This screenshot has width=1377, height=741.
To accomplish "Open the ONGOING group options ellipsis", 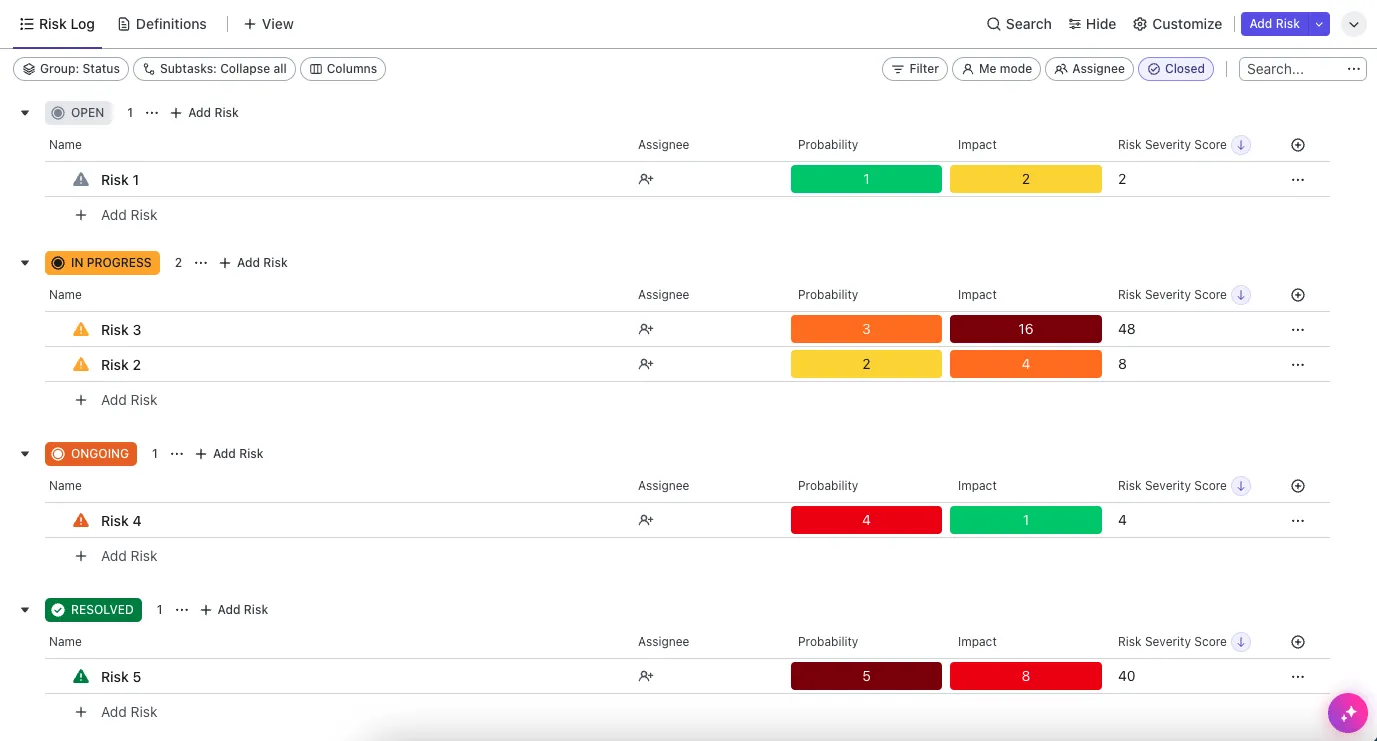I will 177,454.
